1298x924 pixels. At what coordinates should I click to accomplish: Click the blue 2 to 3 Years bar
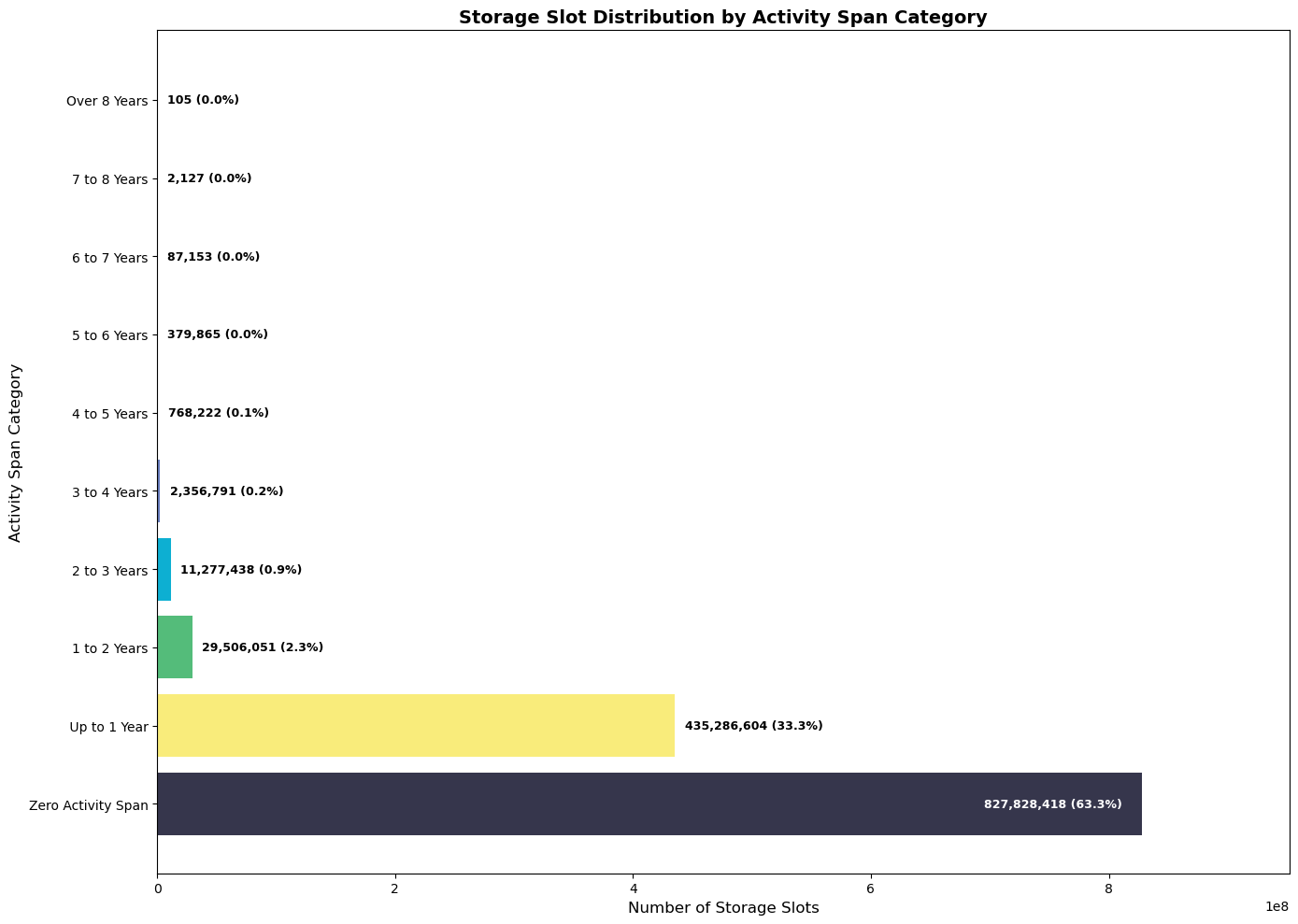click(164, 569)
